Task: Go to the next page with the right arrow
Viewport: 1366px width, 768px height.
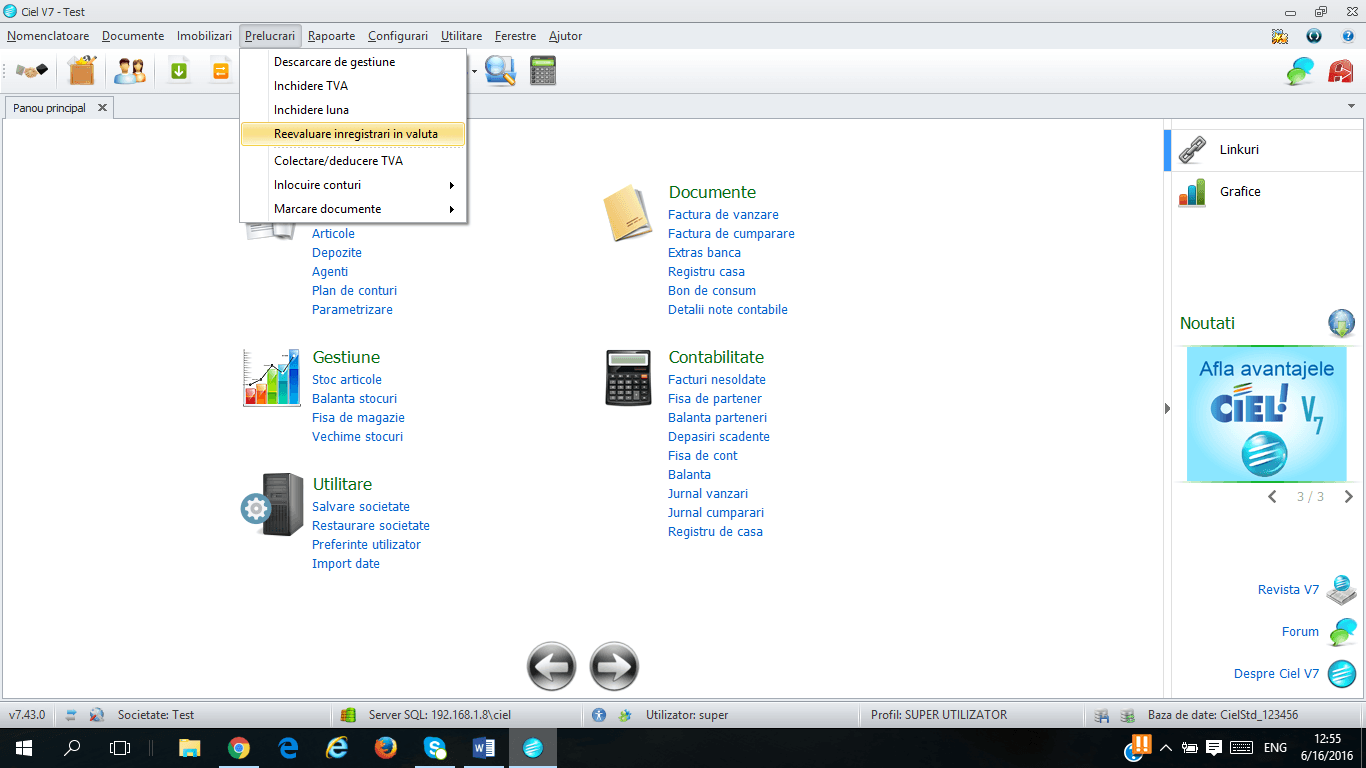Action: pyautogui.click(x=614, y=666)
